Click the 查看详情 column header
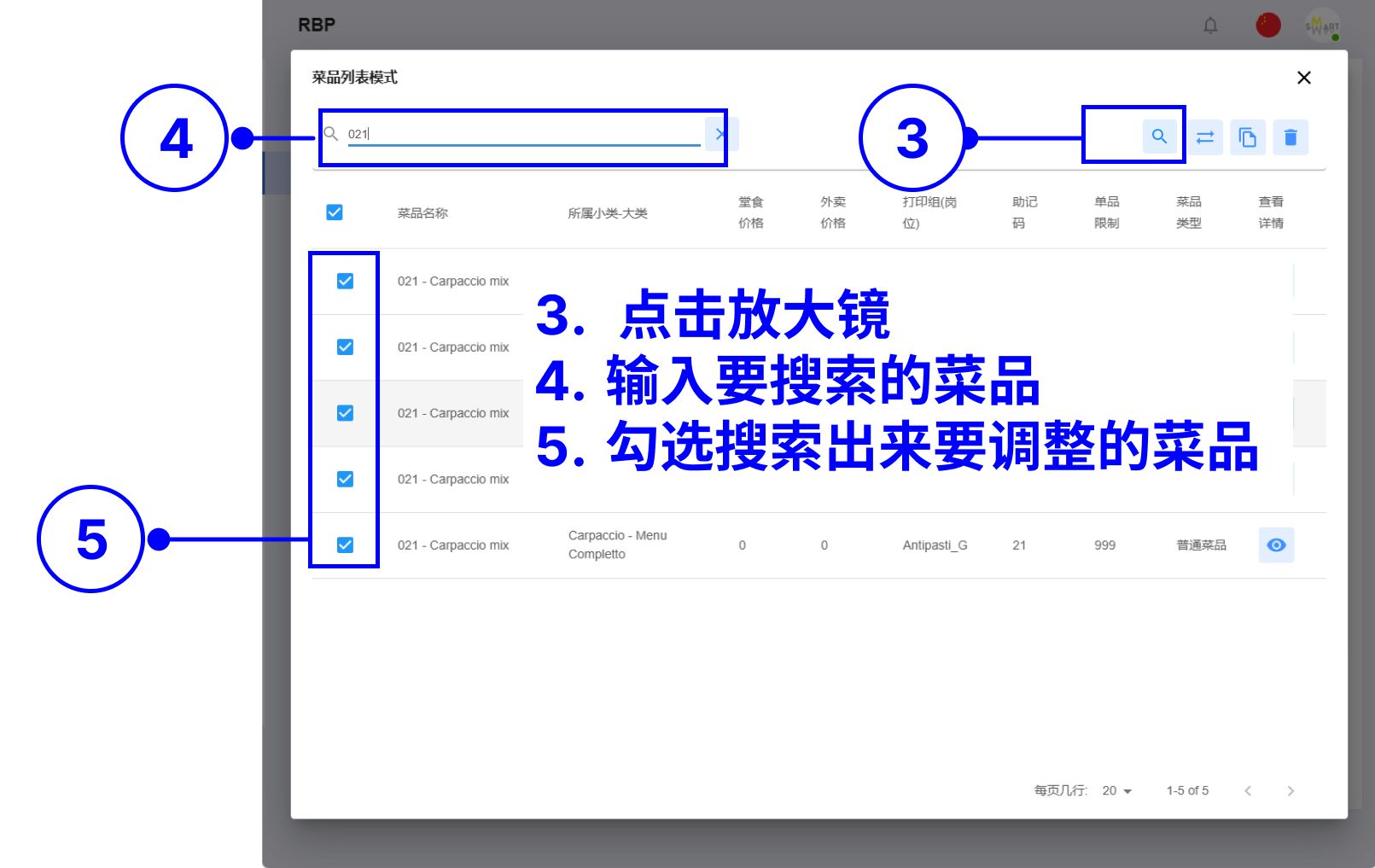The height and width of the screenshot is (868, 1375). [1271, 213]
